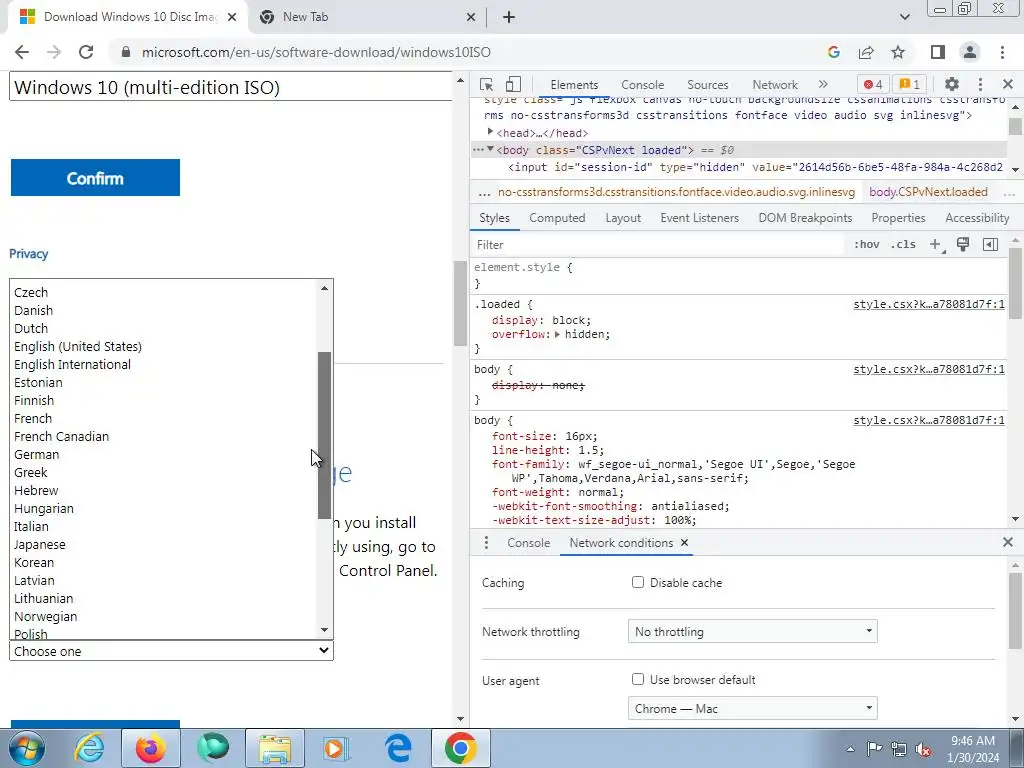This screenshot has height=768, width=1024.
Task: Open the Chrome three-dot main menu
Action: (x=1002, y=52)
